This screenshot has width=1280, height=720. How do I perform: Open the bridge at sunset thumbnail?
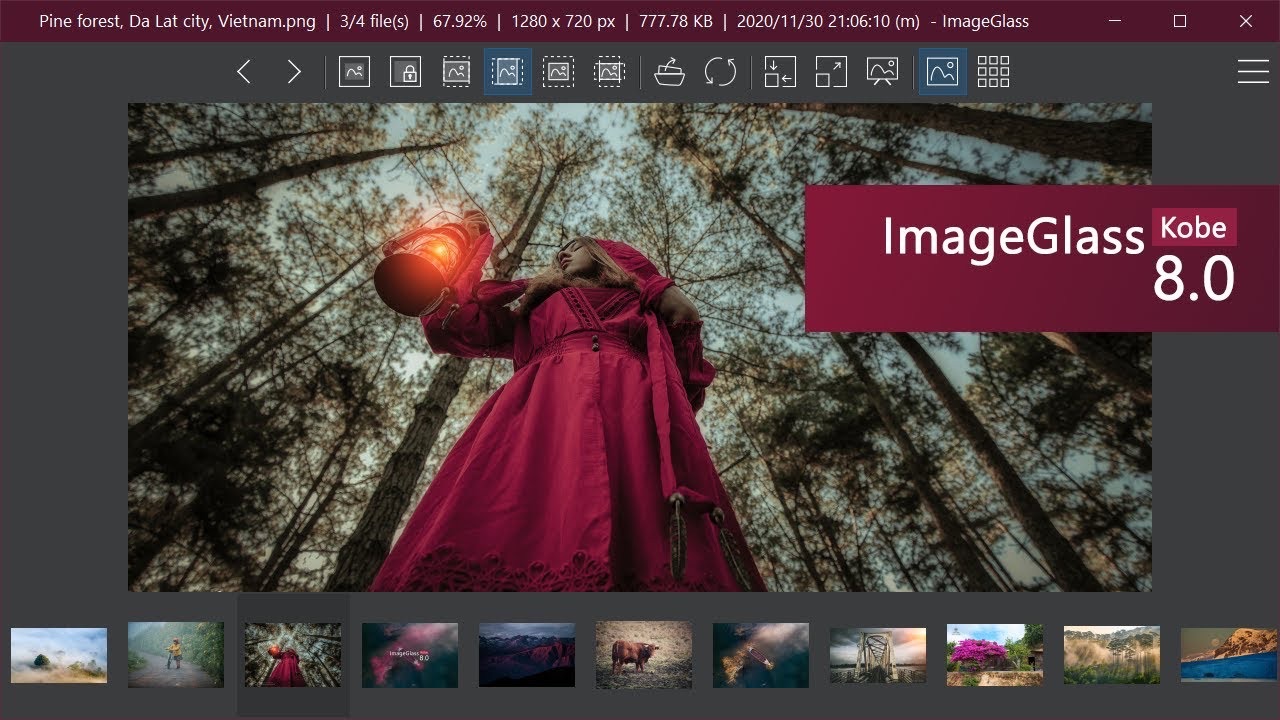pyautogui.click(x=877, y=655)
